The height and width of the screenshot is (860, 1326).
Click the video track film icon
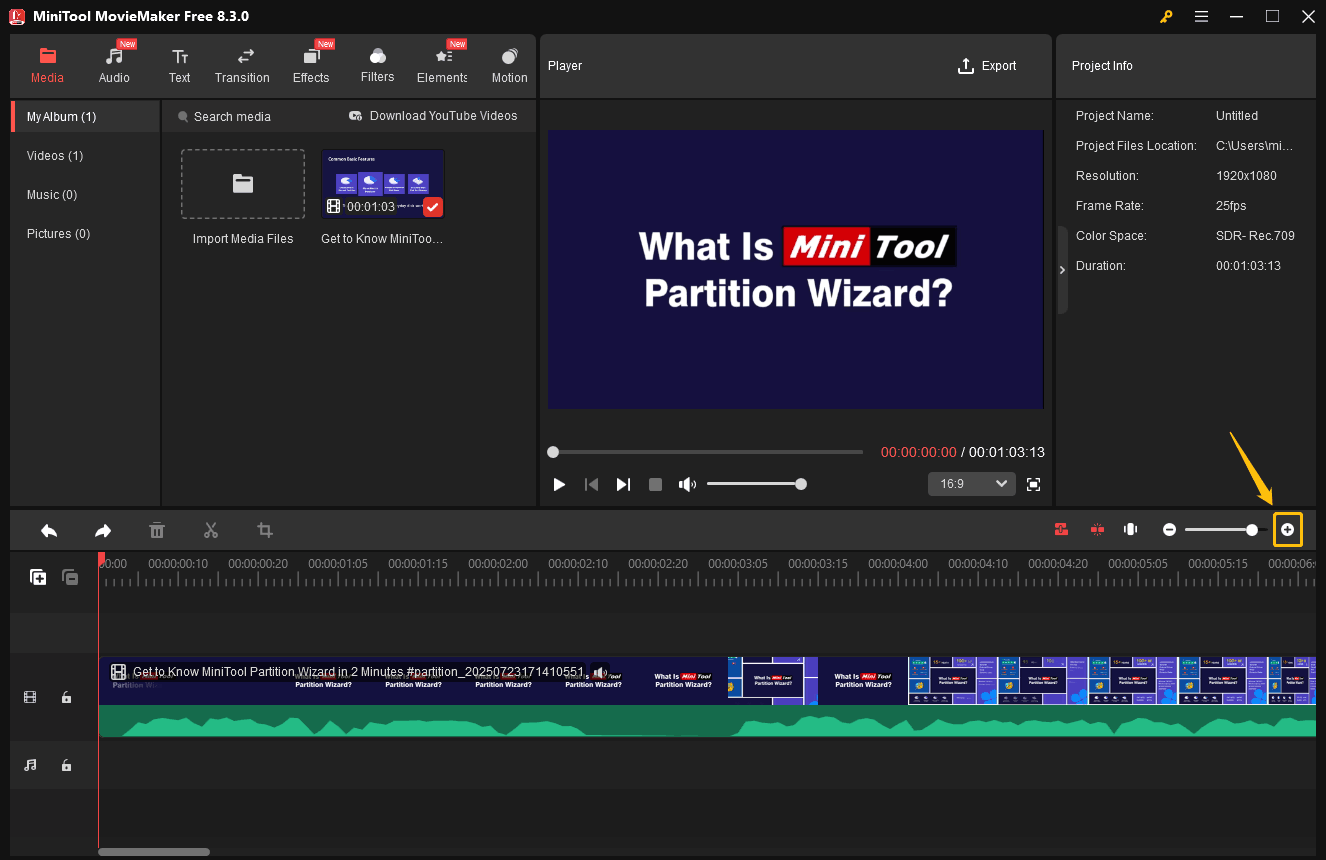click(x=30, y=697)
